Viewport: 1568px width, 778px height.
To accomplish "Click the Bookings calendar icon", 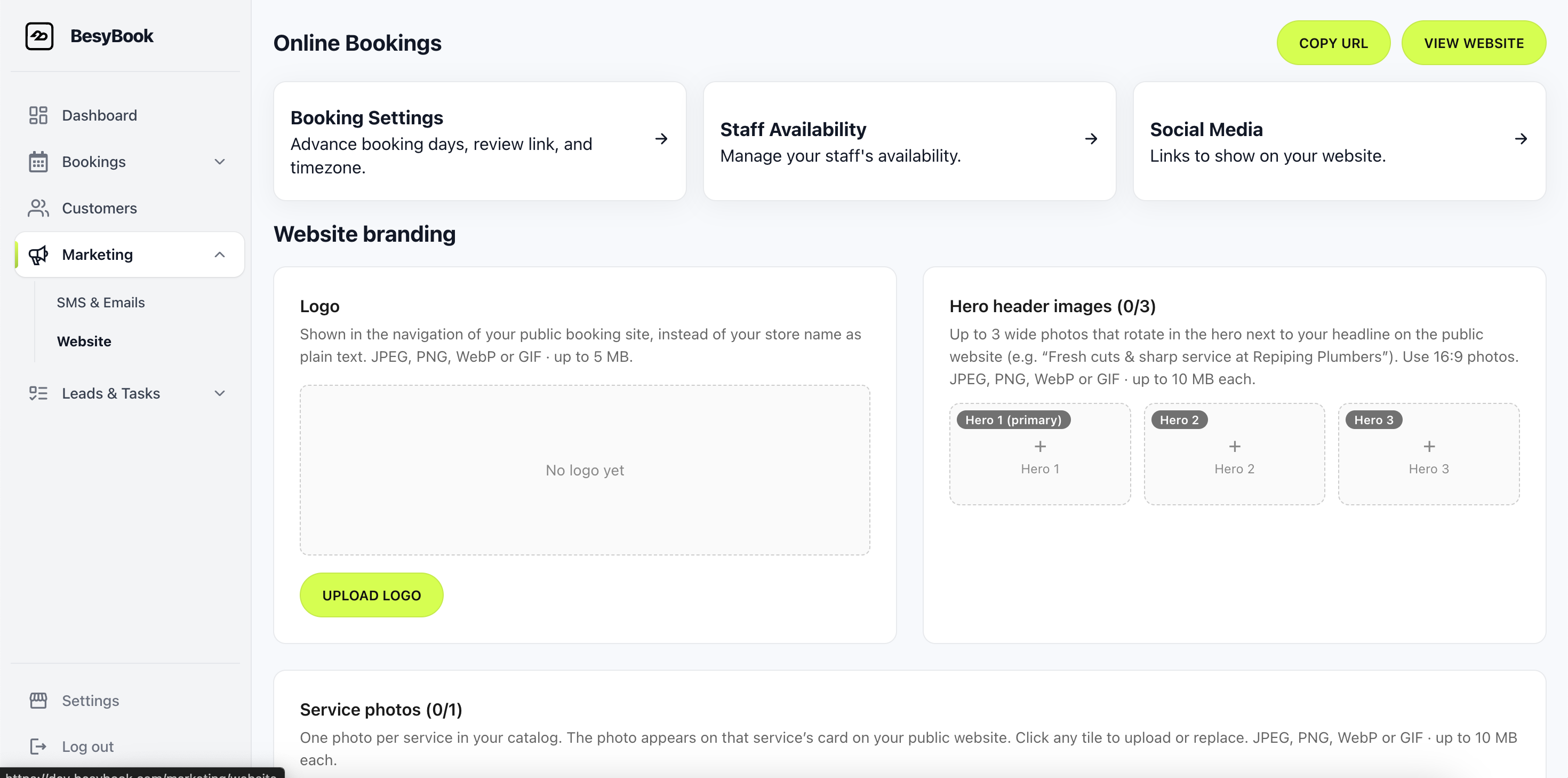I will pos(38,162).
